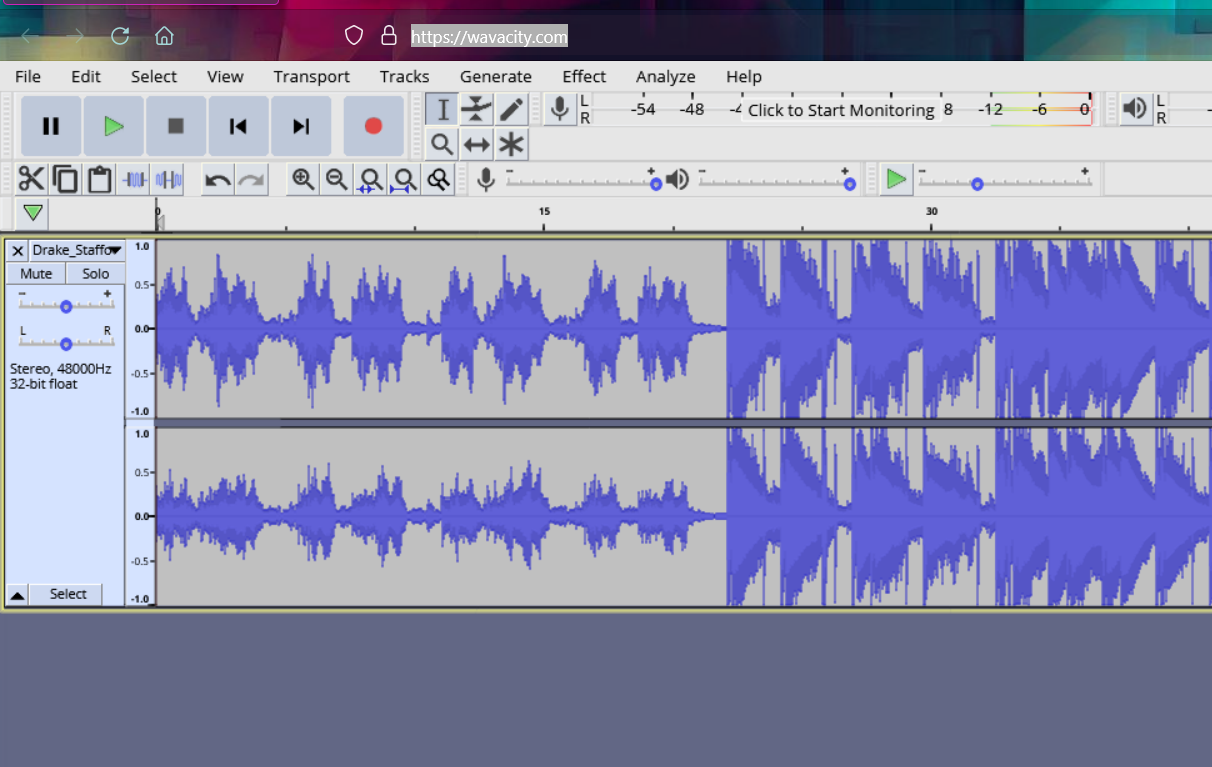1212x767 pixels.
Task: Click the Play-at-speed green button
Action: pyautogui.click(x=896, y=179)
